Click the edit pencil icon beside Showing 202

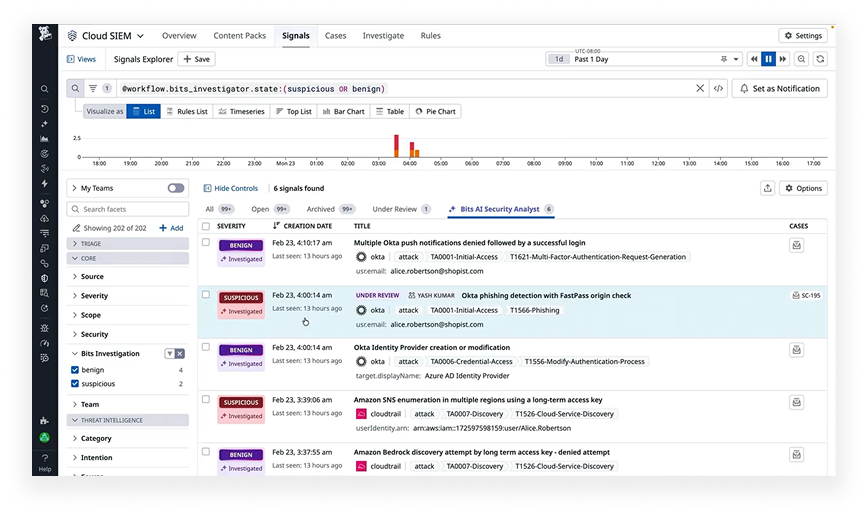pos(76,228)
